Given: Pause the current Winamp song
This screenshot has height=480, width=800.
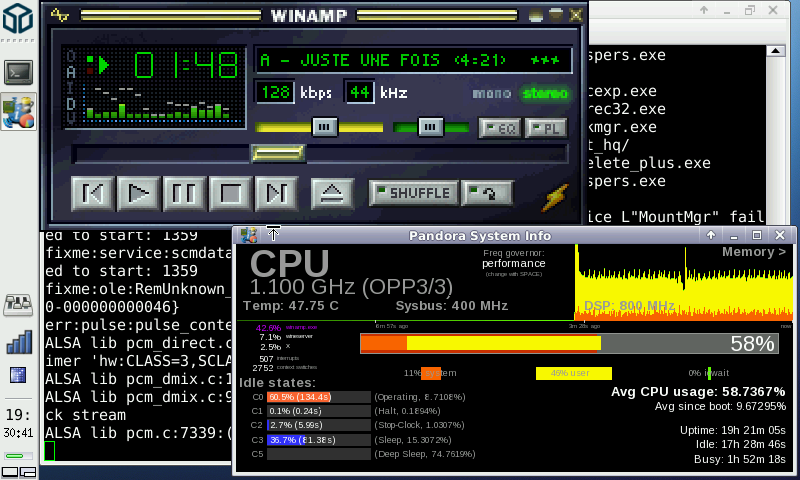Looking at the screenshot, I should coord(185,193).
